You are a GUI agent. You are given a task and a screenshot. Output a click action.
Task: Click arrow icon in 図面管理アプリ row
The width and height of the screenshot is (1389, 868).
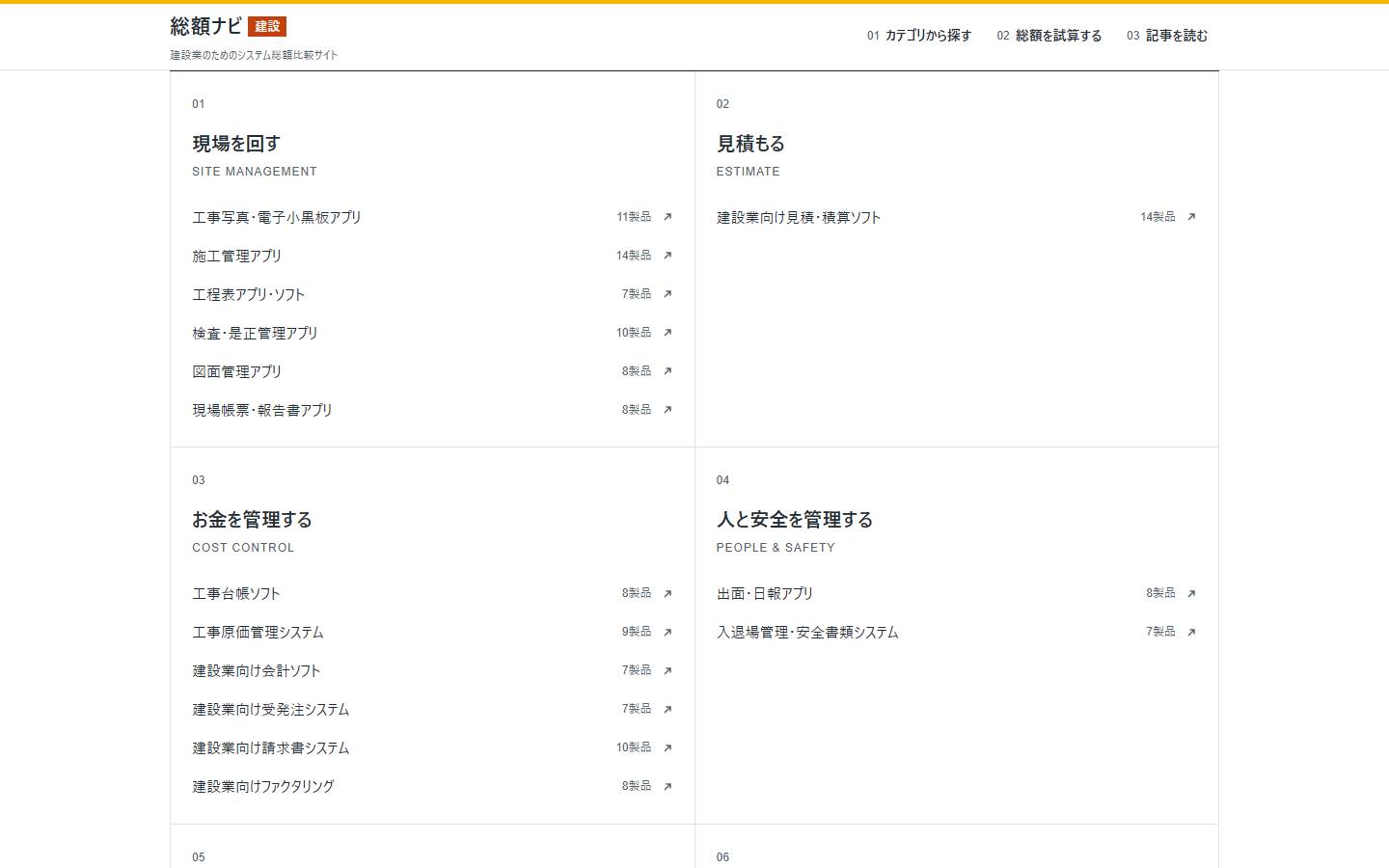[667, 371]
